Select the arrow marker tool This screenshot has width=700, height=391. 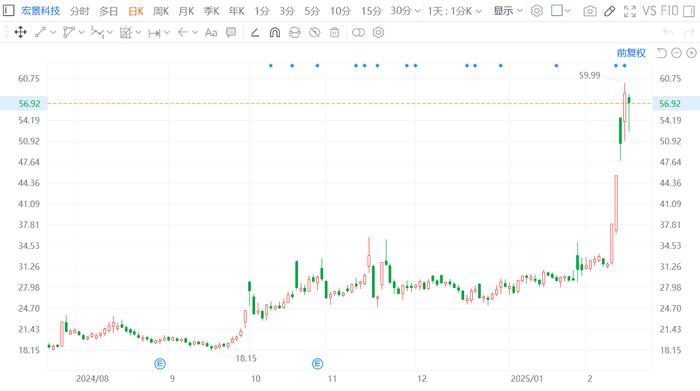183,32
